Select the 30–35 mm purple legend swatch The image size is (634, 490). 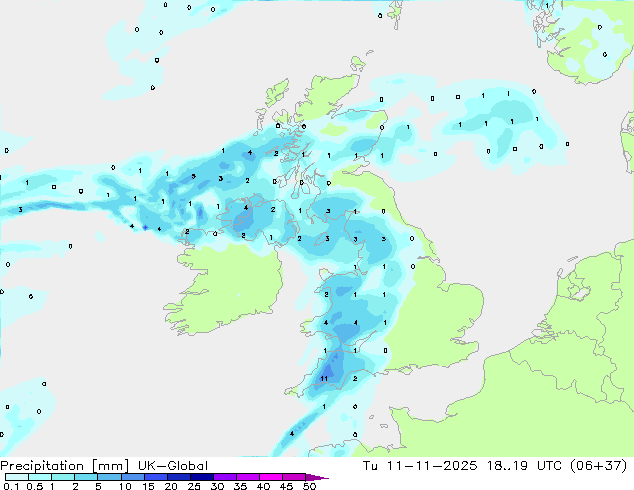point(225,477)
